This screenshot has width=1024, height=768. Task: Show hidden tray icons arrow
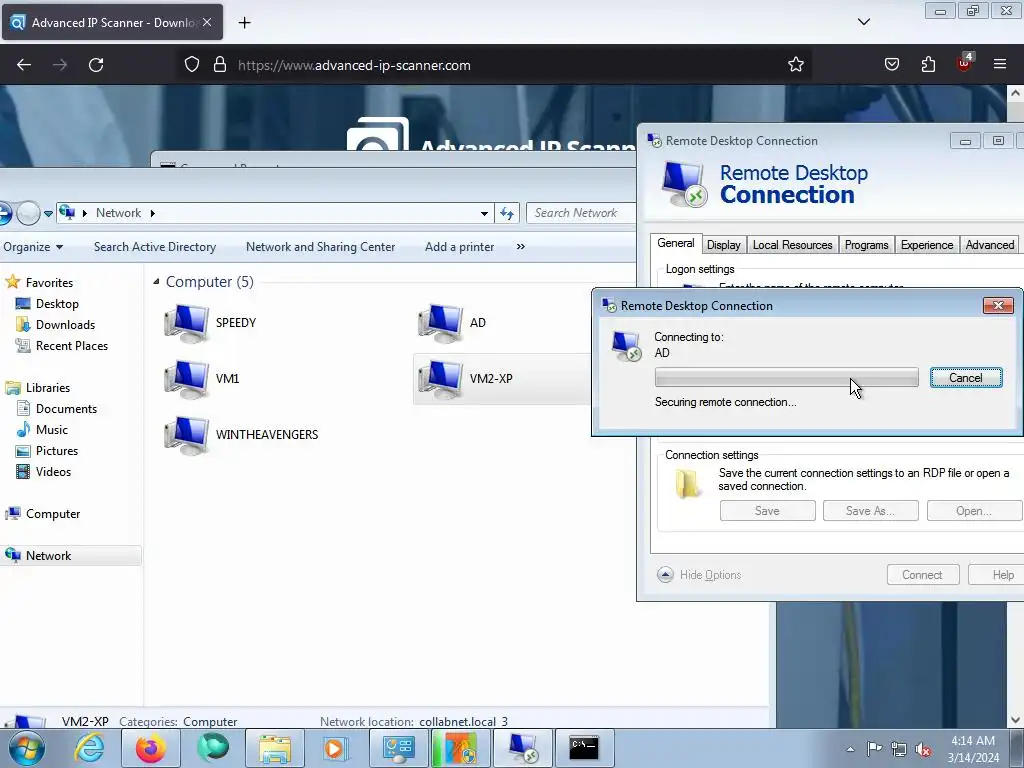[850, 749]
